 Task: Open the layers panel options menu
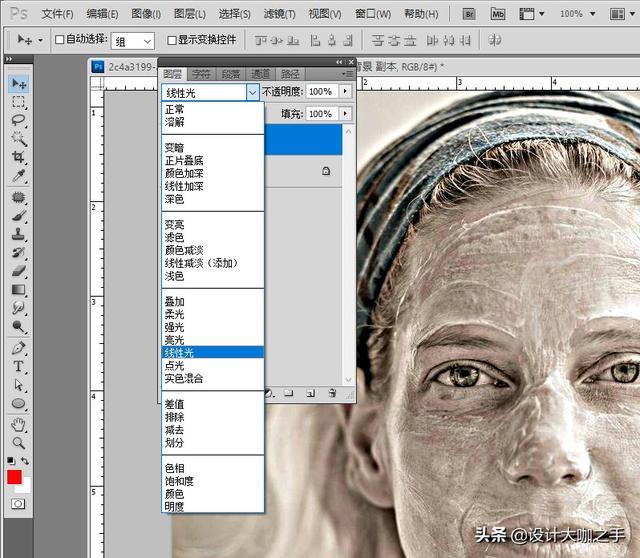(348, 74)
